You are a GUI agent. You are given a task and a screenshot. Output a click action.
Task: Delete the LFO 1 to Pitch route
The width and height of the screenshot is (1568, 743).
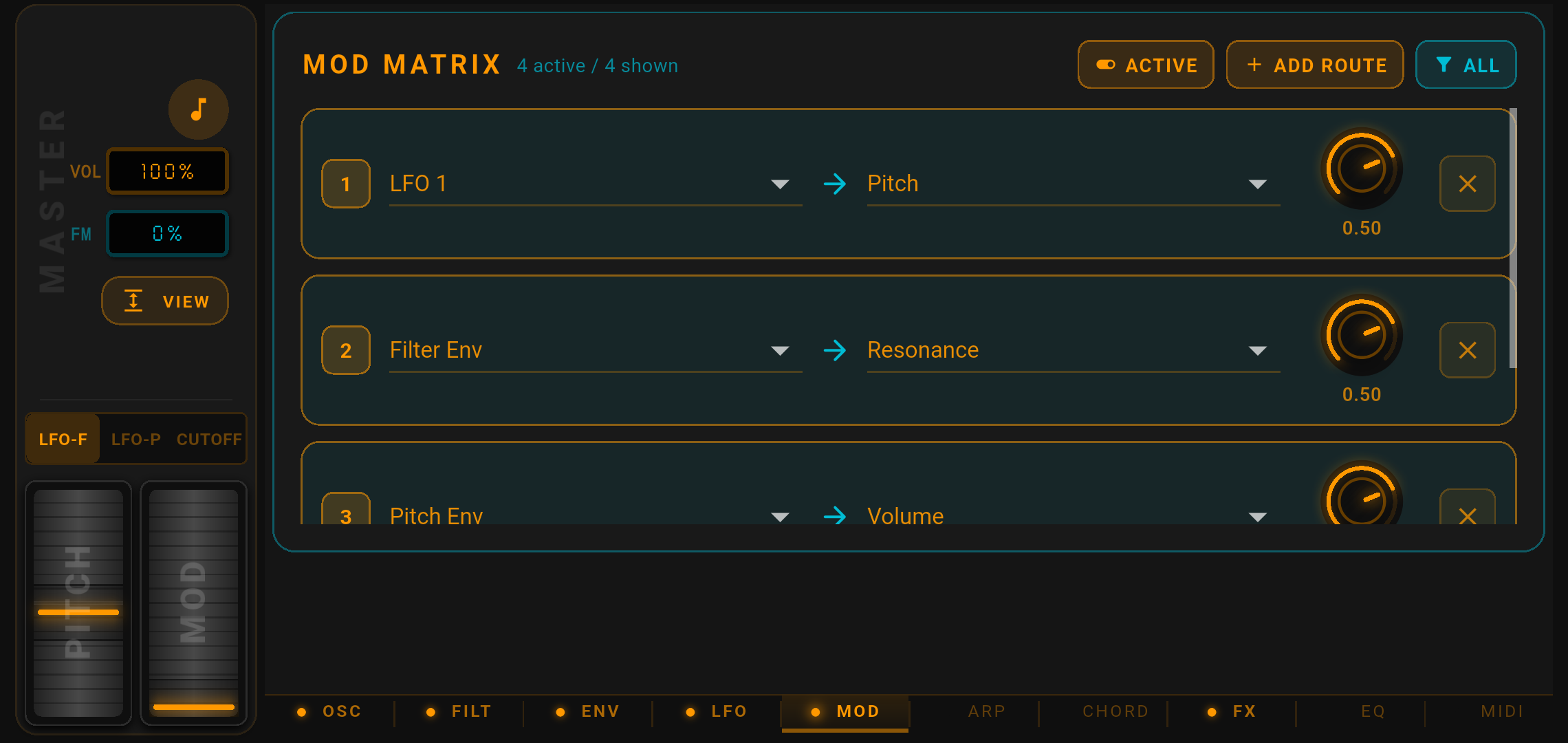coord(1467,183)
